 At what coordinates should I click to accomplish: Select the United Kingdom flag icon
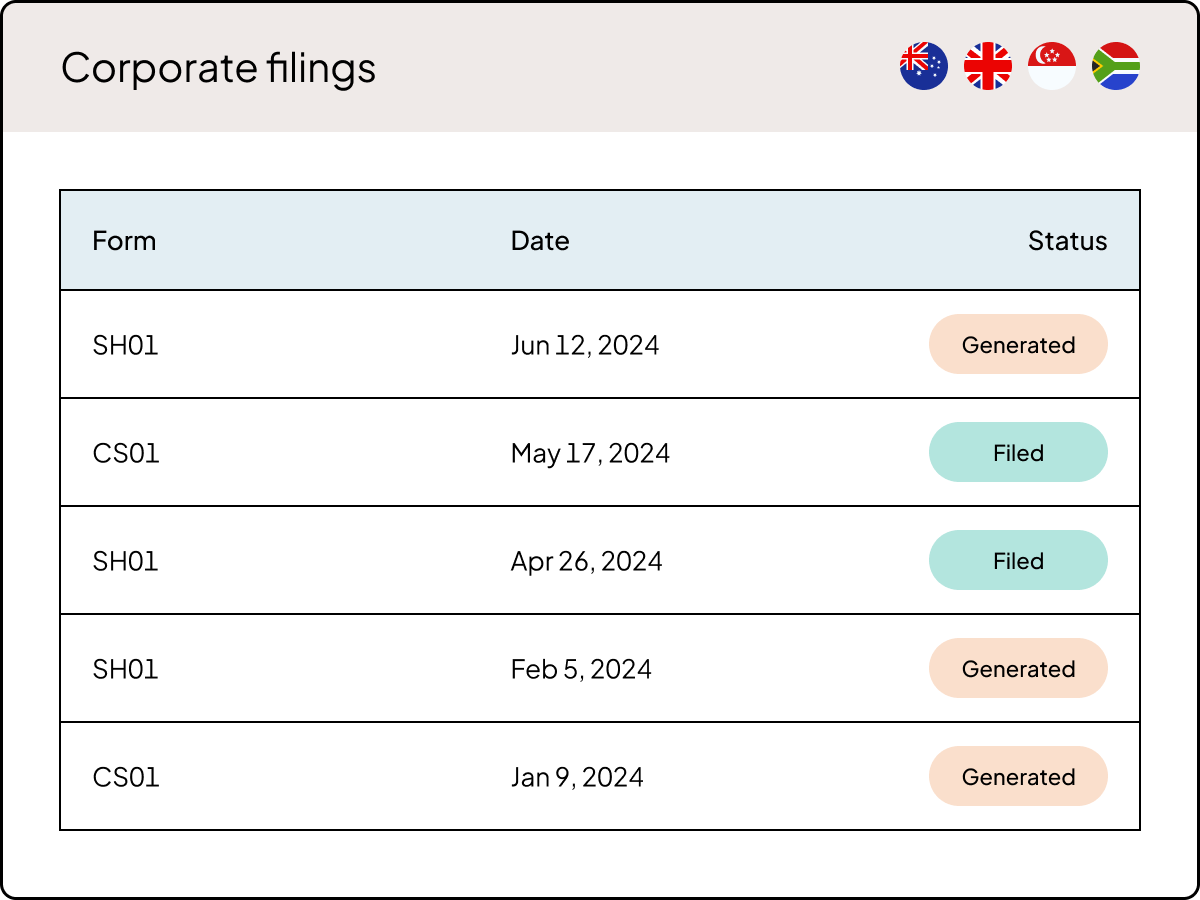(987, 65)
